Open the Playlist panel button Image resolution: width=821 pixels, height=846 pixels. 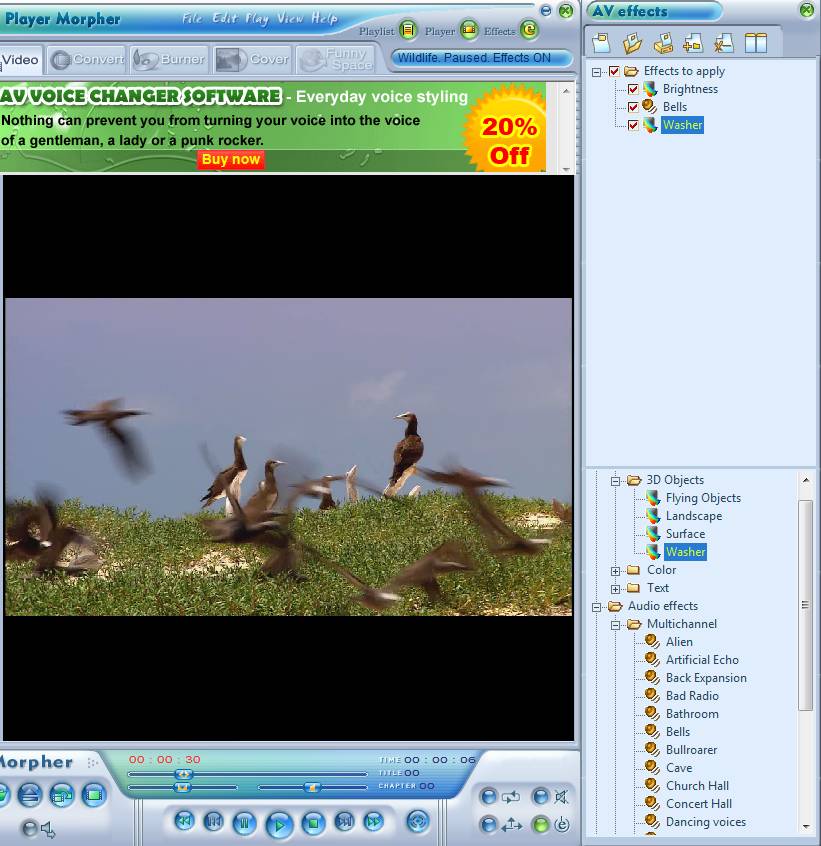point(408,30)
